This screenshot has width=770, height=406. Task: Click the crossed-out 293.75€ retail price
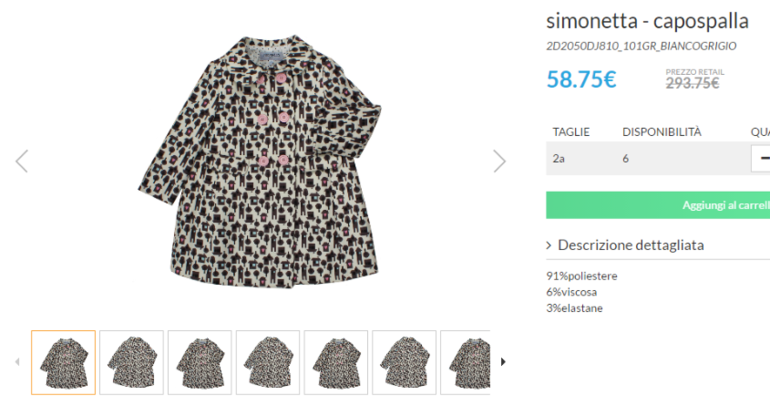point(692,83)
